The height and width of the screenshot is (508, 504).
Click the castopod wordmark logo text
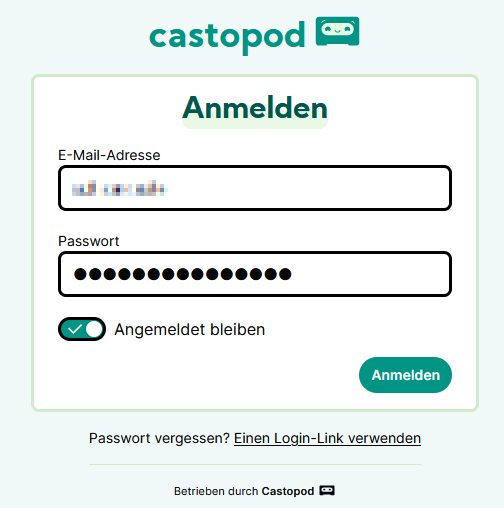click(227, 36)
